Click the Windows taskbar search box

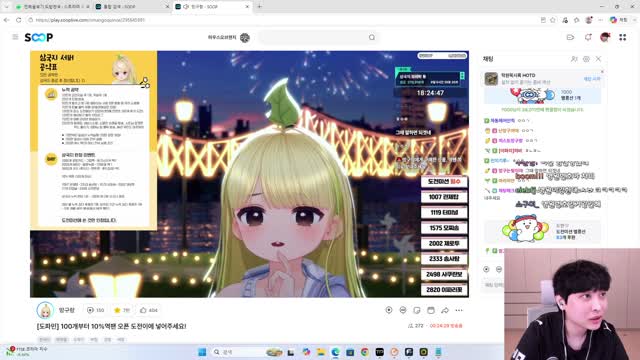(x=247, y=352)
